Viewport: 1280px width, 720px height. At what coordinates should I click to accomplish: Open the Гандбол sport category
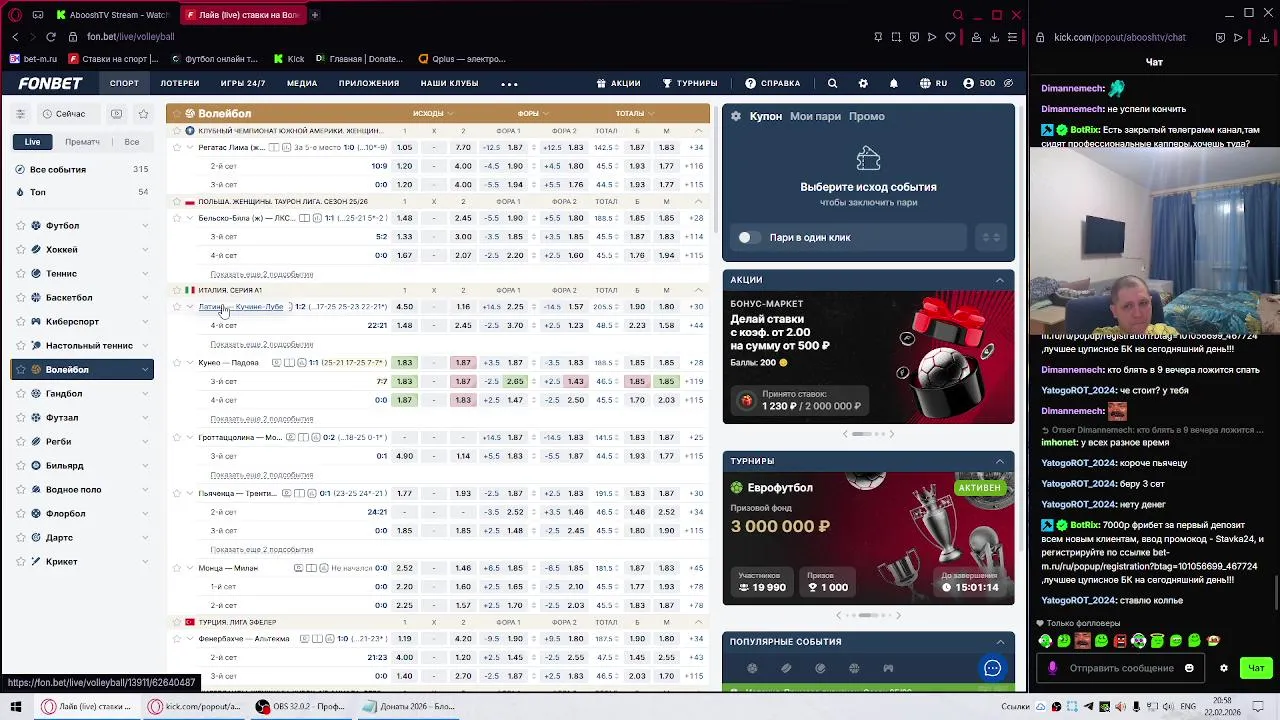tap(82, 394)
